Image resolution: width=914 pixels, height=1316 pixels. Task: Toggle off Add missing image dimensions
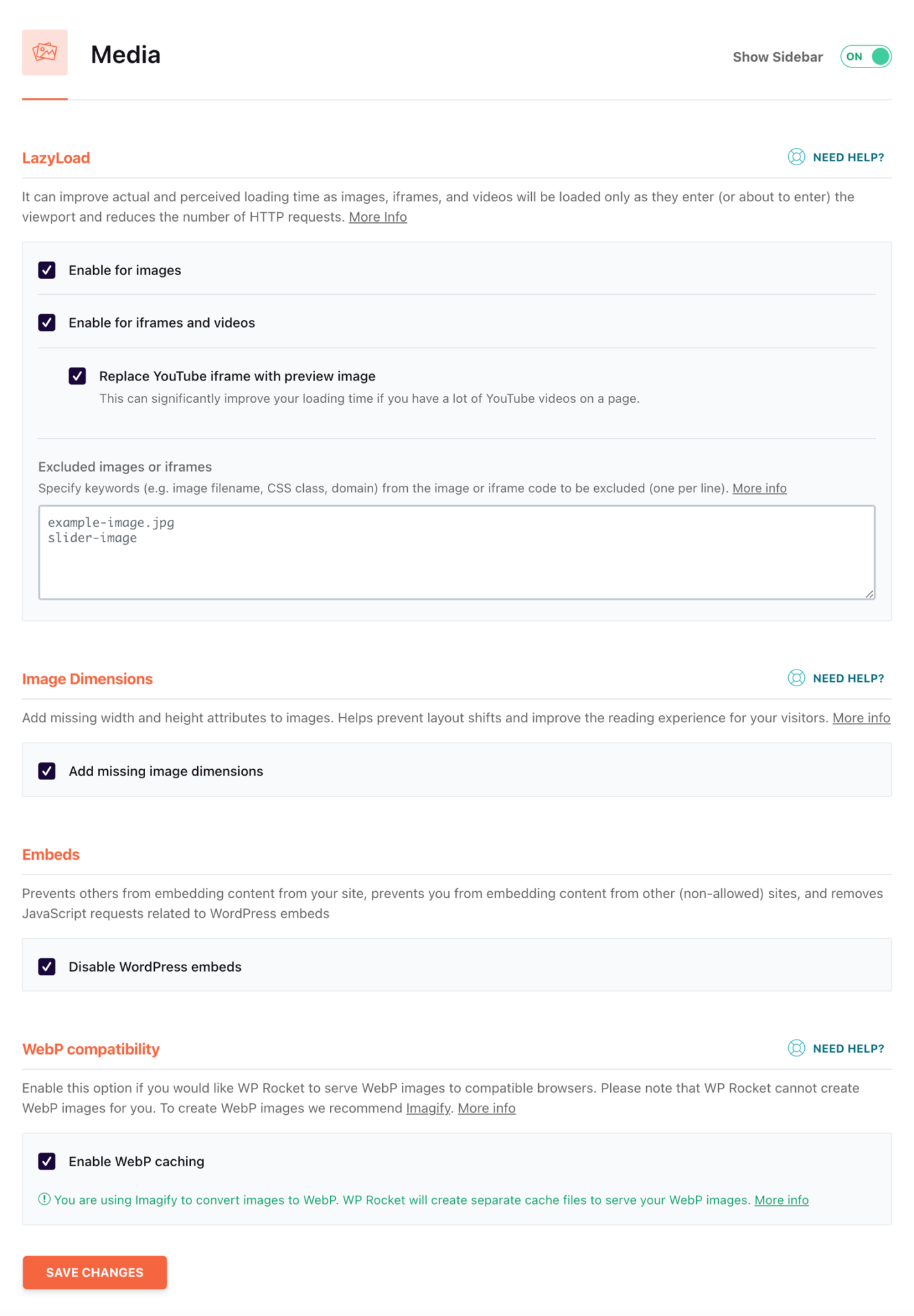coord(46,770)
